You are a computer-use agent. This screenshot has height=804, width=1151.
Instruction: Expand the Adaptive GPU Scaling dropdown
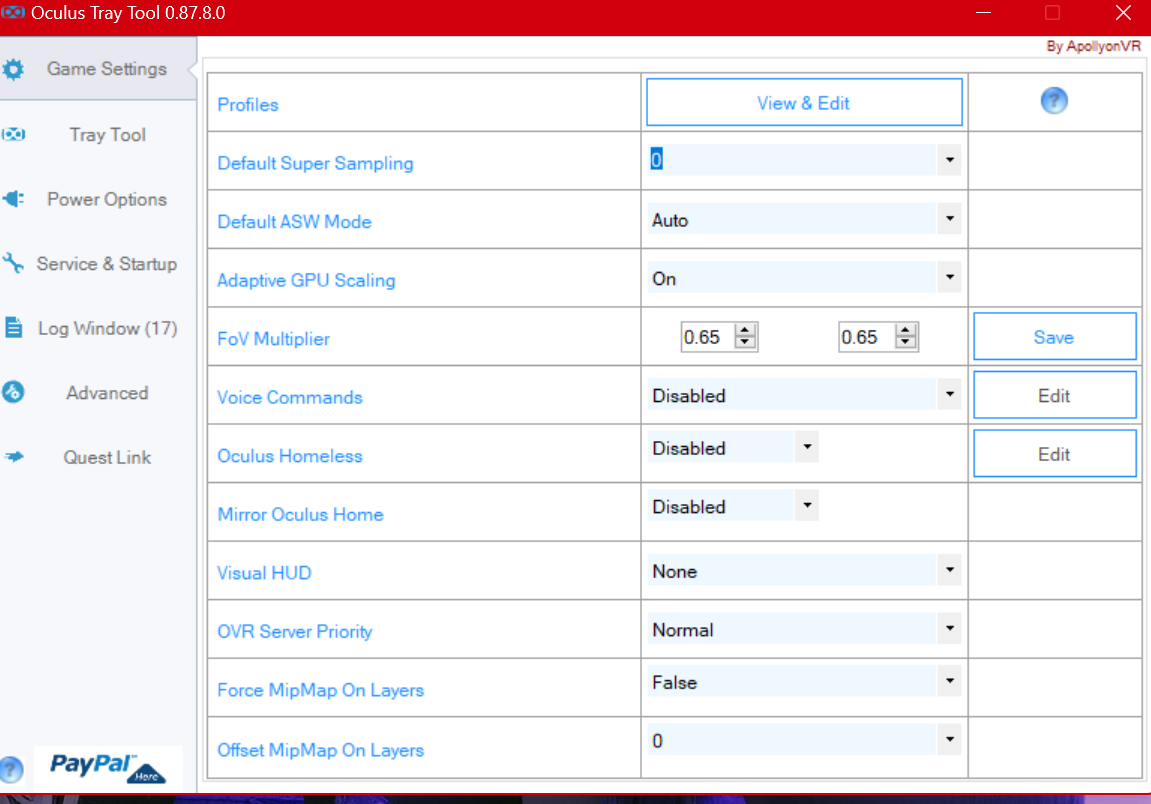pos(950,277)
